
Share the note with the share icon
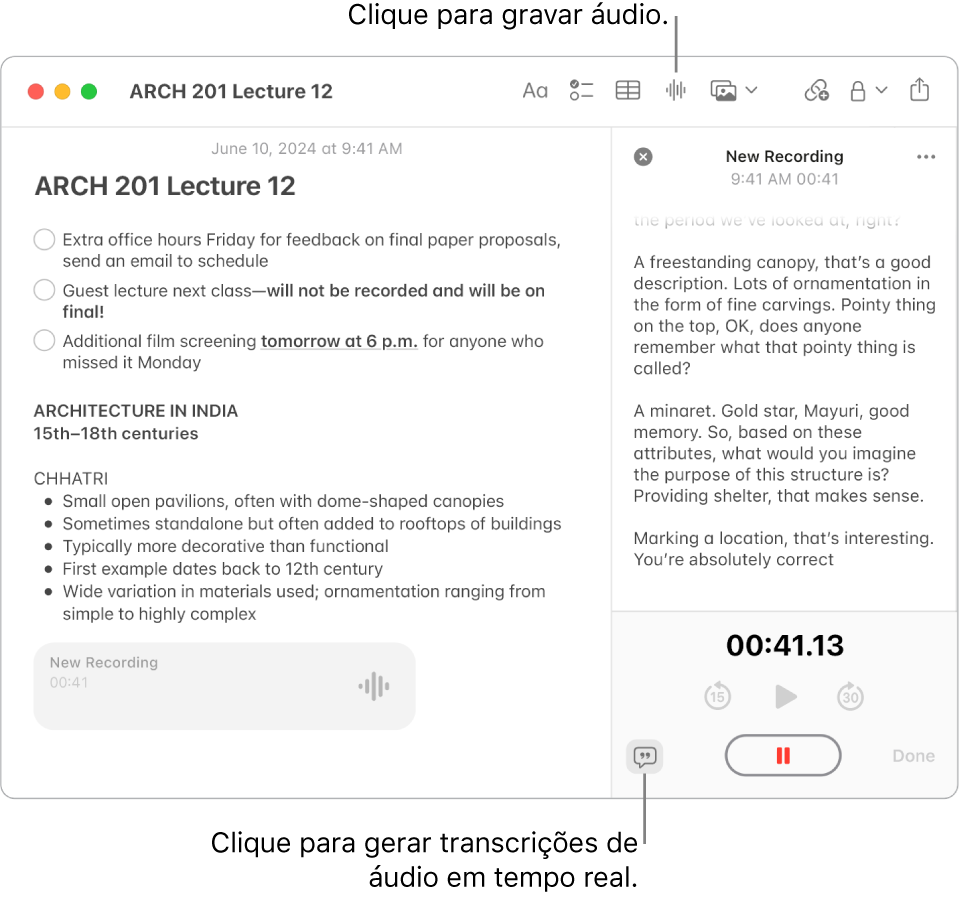pos(919,89)
